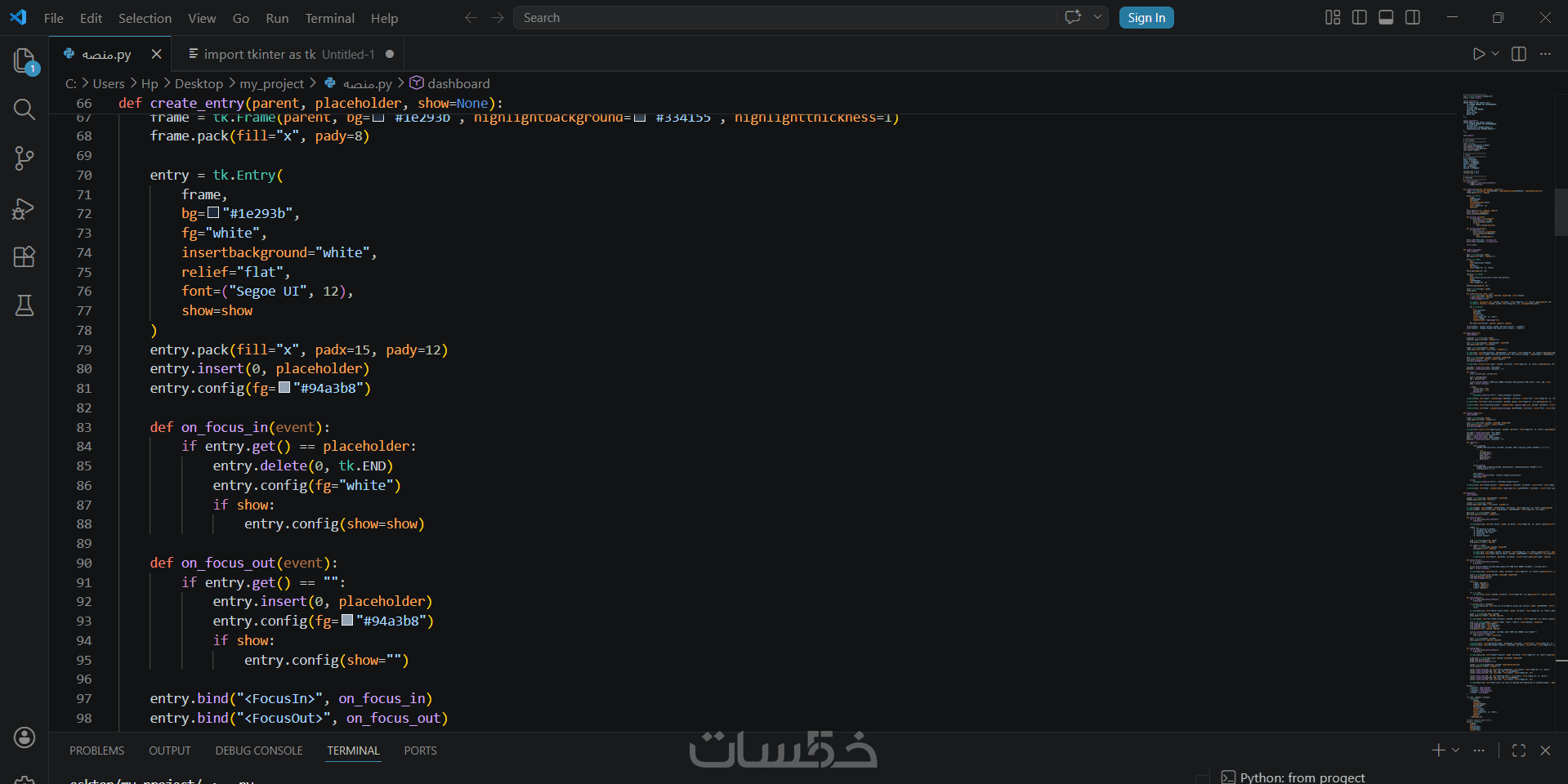Image resolution: width=1568 pixels, height=784 pixels.
Task: Toggle the primary side bar layout button
Action: 1360,17
